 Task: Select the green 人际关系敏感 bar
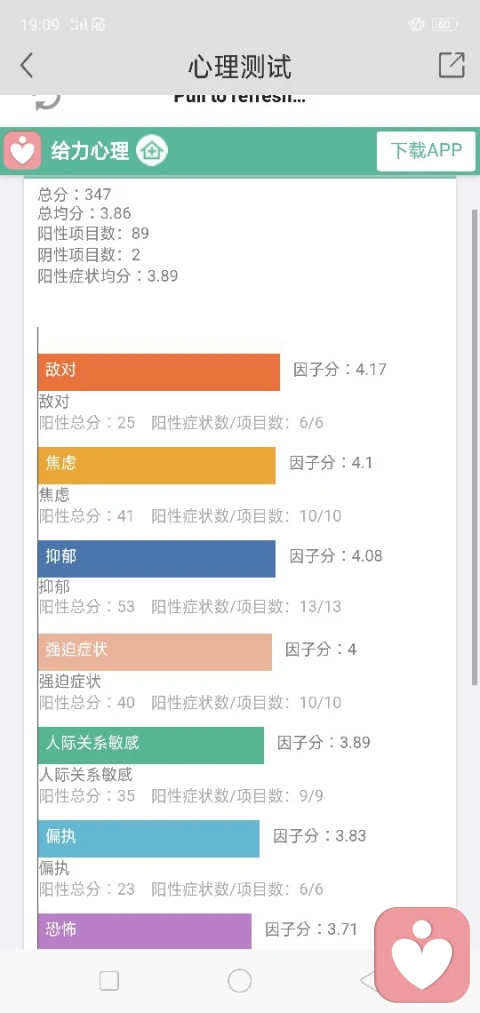coord(151,745)
